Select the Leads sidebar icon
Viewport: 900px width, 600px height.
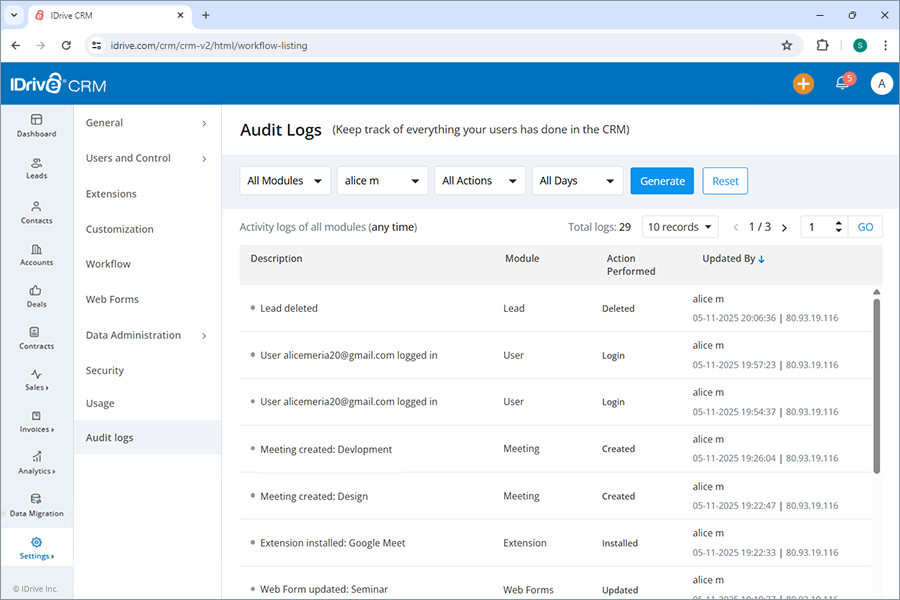(36, 170)
